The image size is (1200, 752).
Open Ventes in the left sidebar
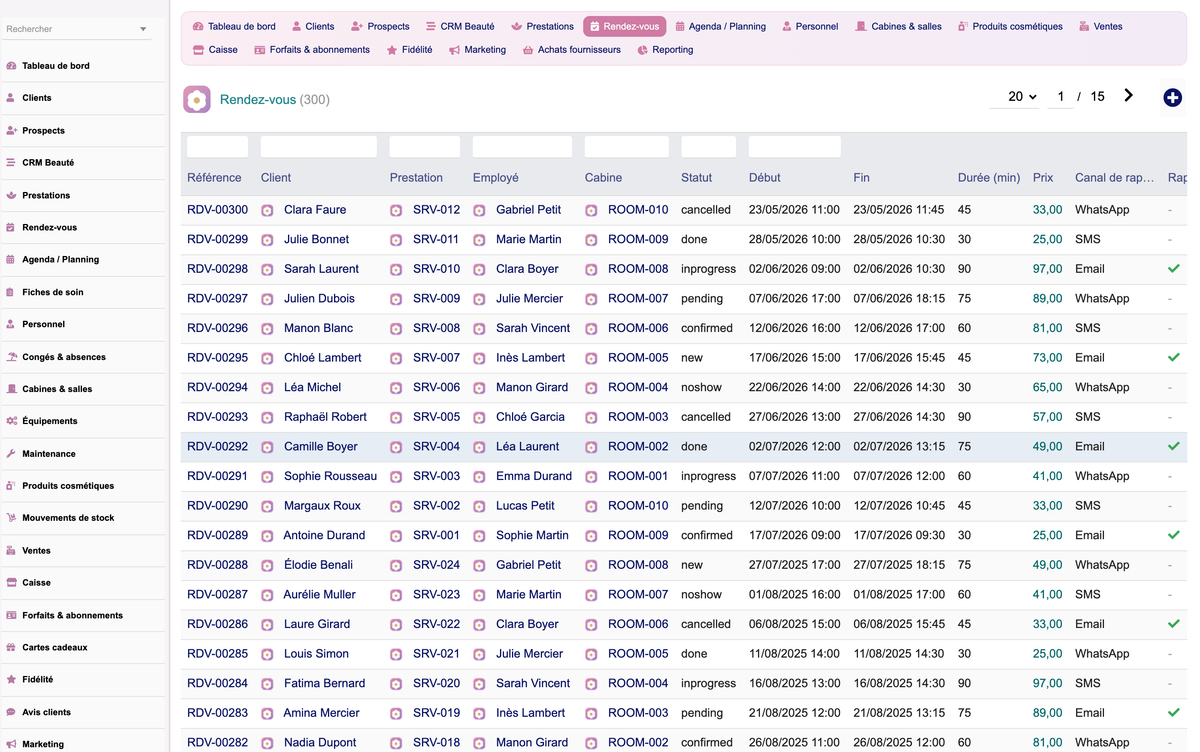(36, 550)
